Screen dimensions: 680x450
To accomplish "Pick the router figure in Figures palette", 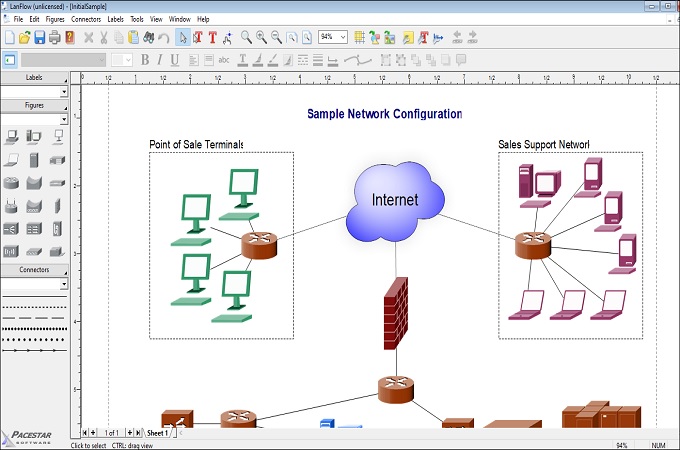I will [11, 183].
